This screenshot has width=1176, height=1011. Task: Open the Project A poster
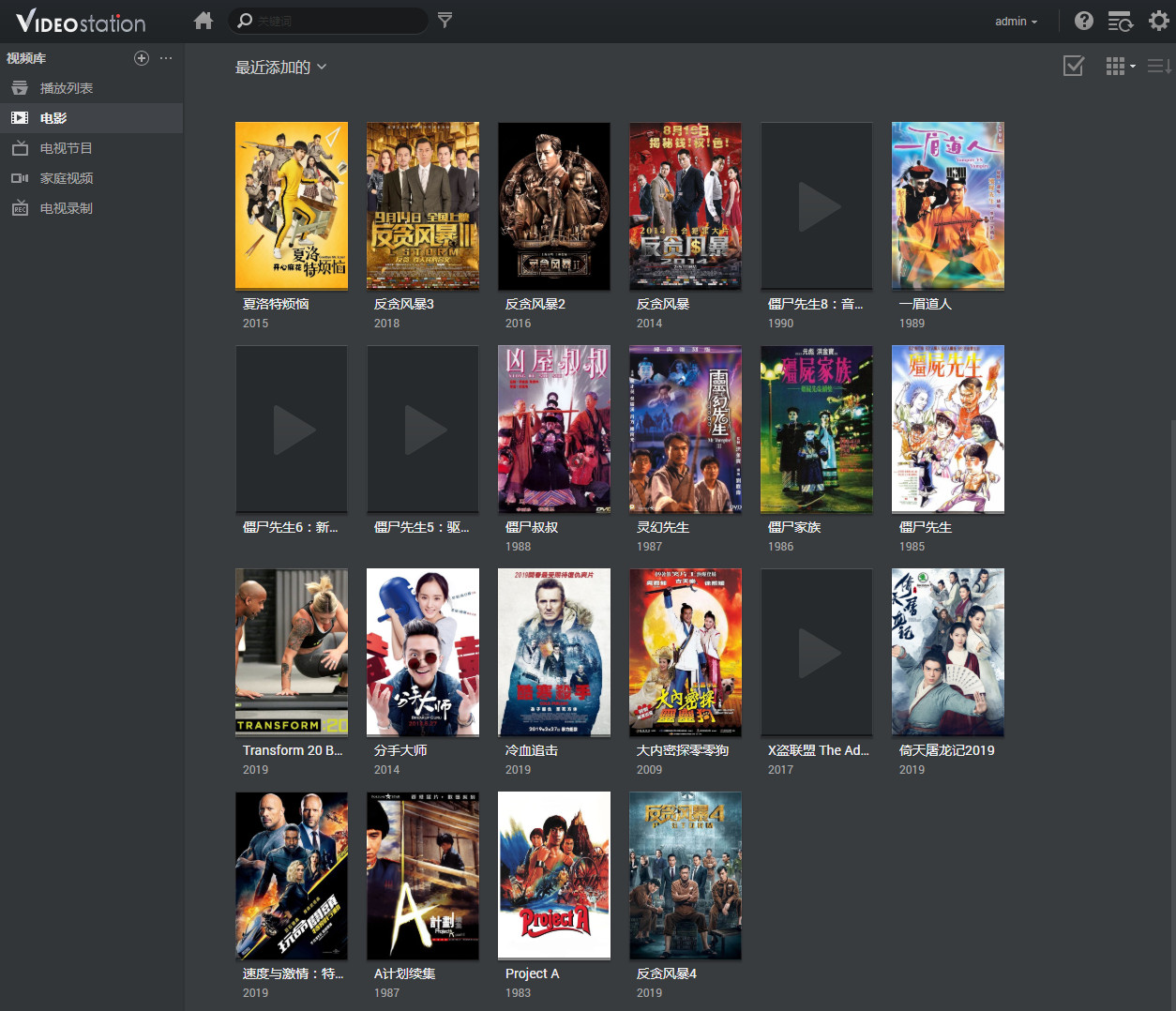[x=554, y=875]
